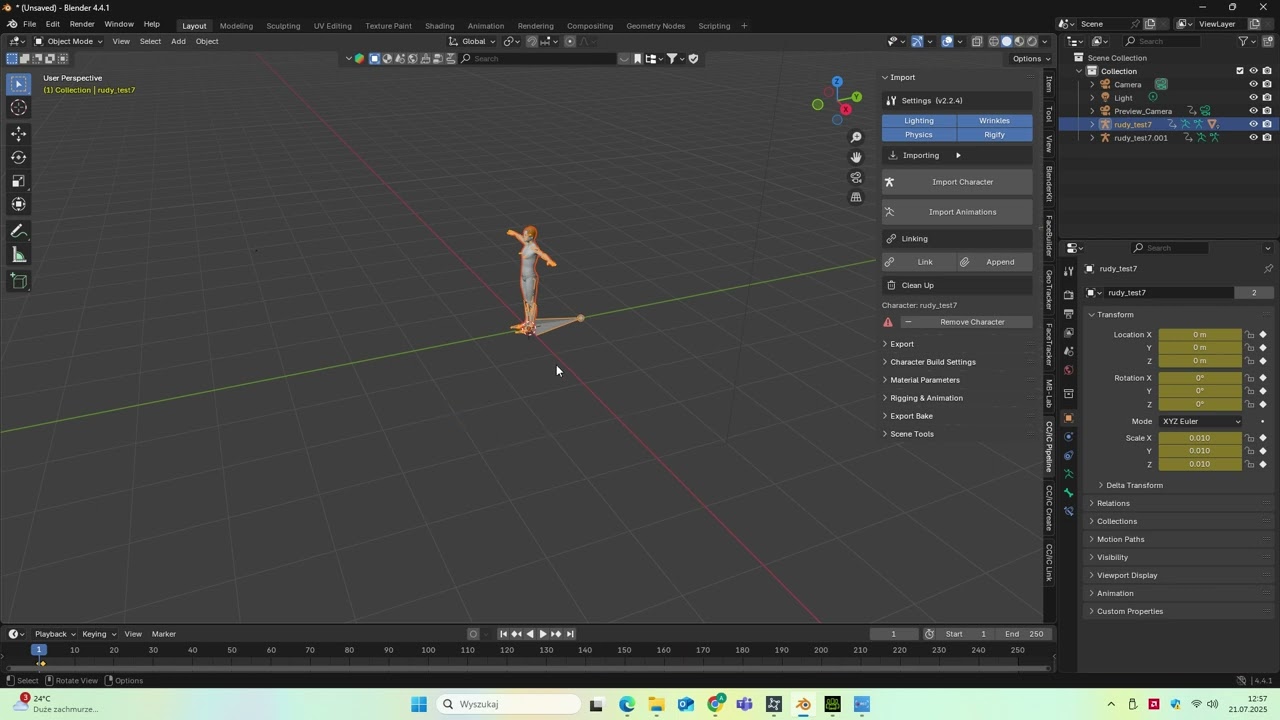1280x720 pixels.
Task: Click the viewport pan hand icon
Action: click(856, 157)
